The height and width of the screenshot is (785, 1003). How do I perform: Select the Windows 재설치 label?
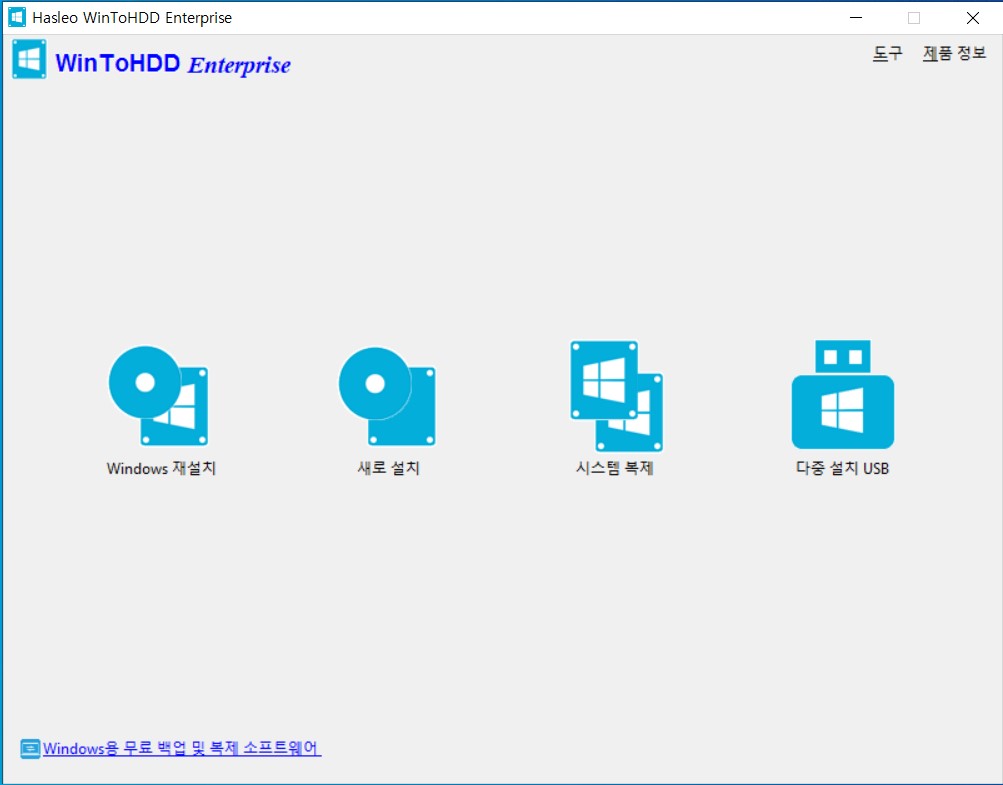pos(161,468)
